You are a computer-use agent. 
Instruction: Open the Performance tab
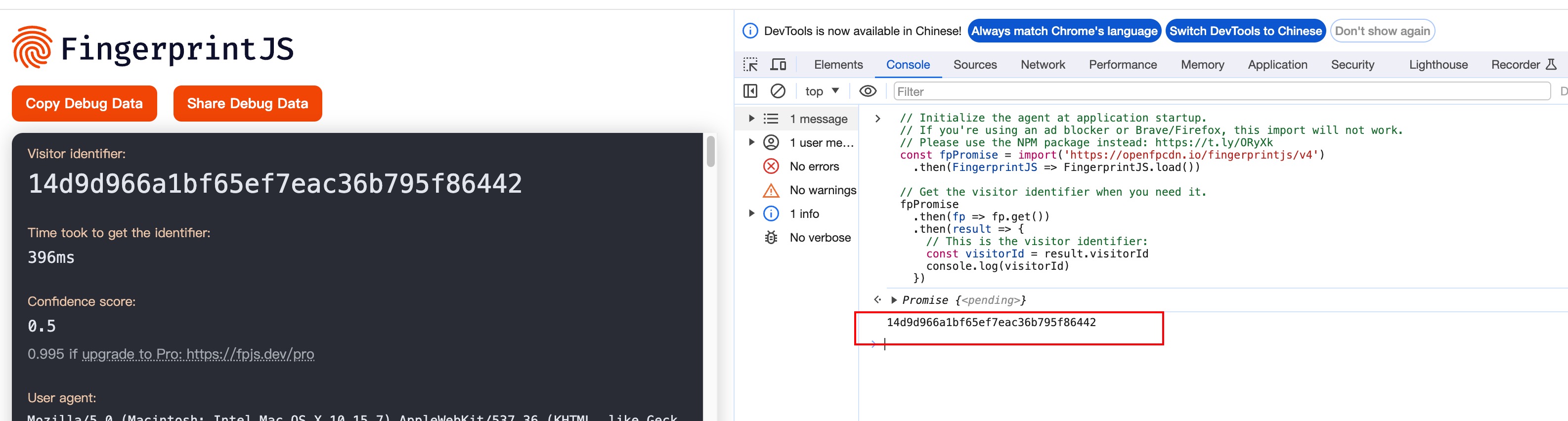coord(1123,65)
